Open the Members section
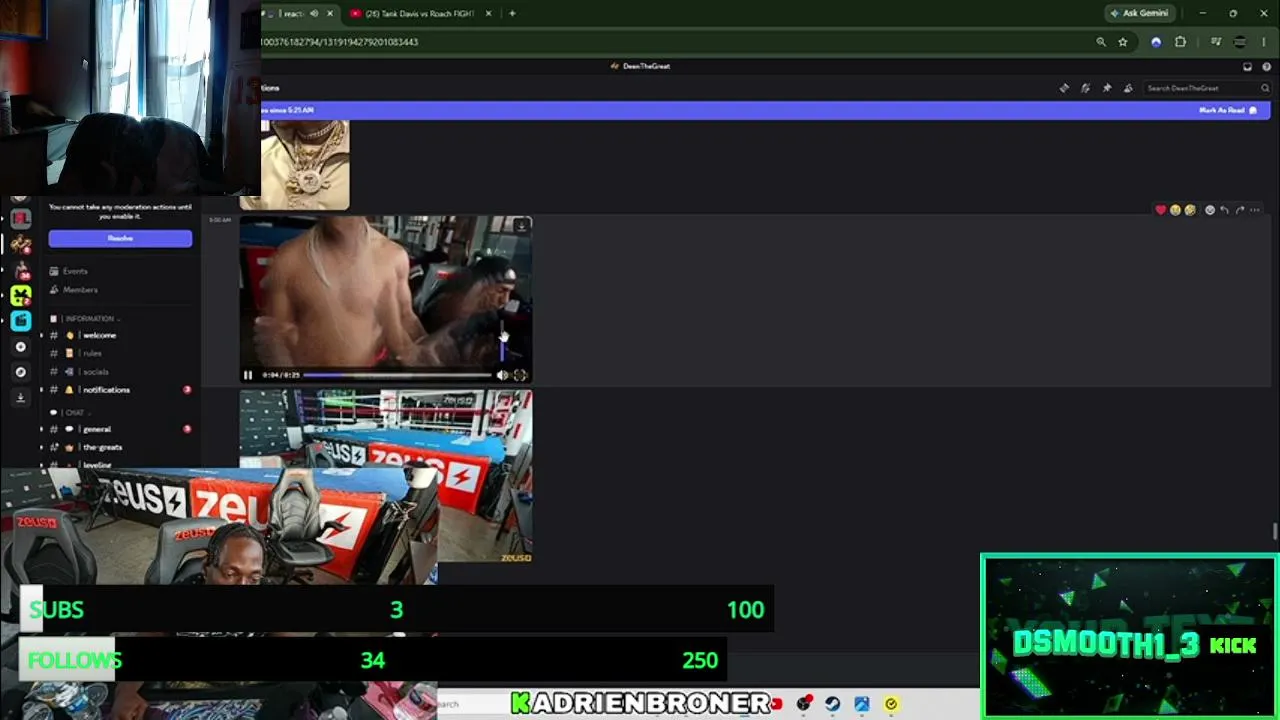The image size is (1280, 720). click(x=80, y=290)
